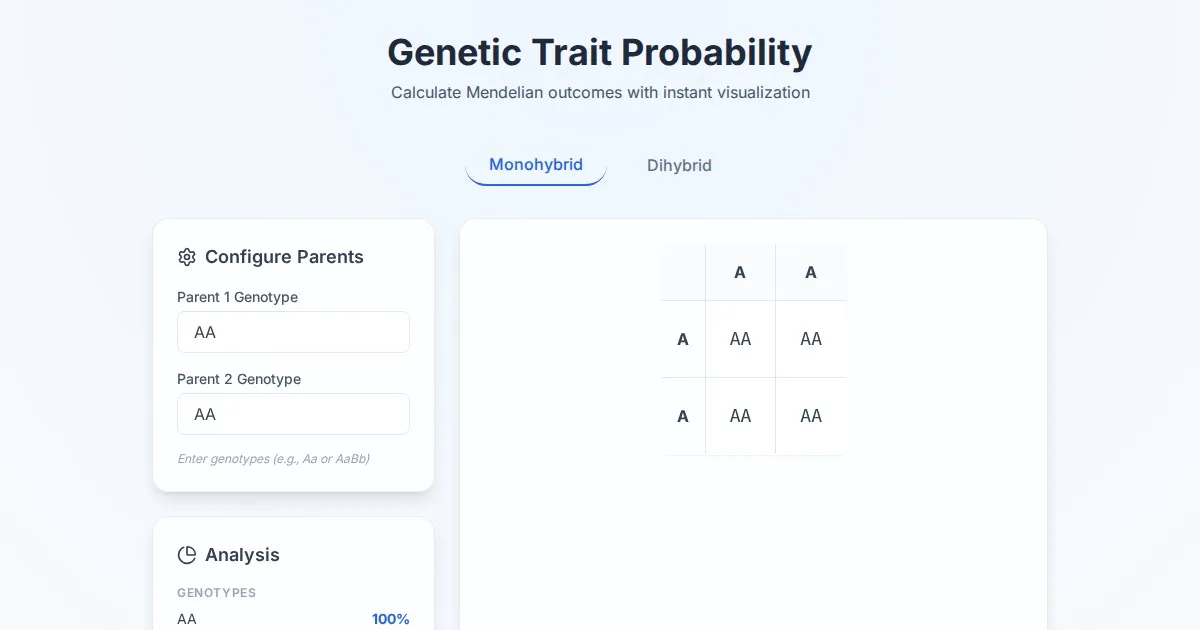The image size is (1200, 630).
Task: Click the Parent 2 Genotype label
Action: click(239, 379)
